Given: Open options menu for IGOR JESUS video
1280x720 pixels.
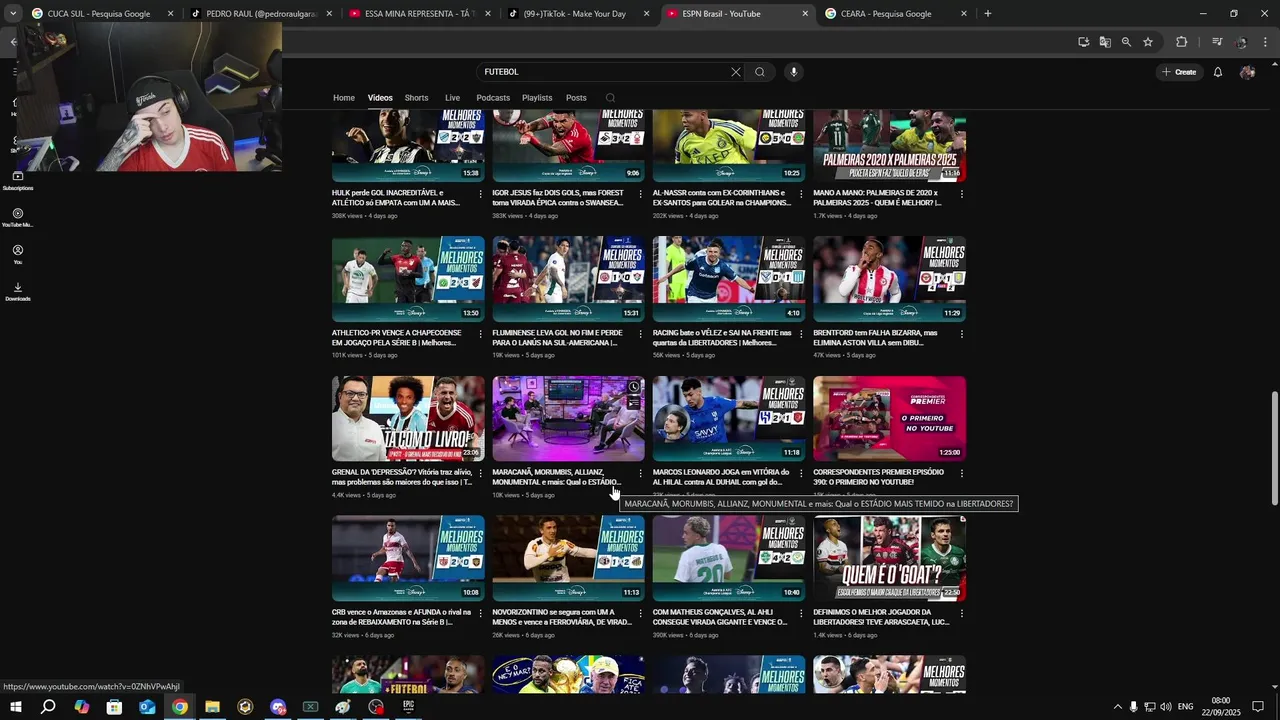Looking at the screenshot, I should 641,194.
